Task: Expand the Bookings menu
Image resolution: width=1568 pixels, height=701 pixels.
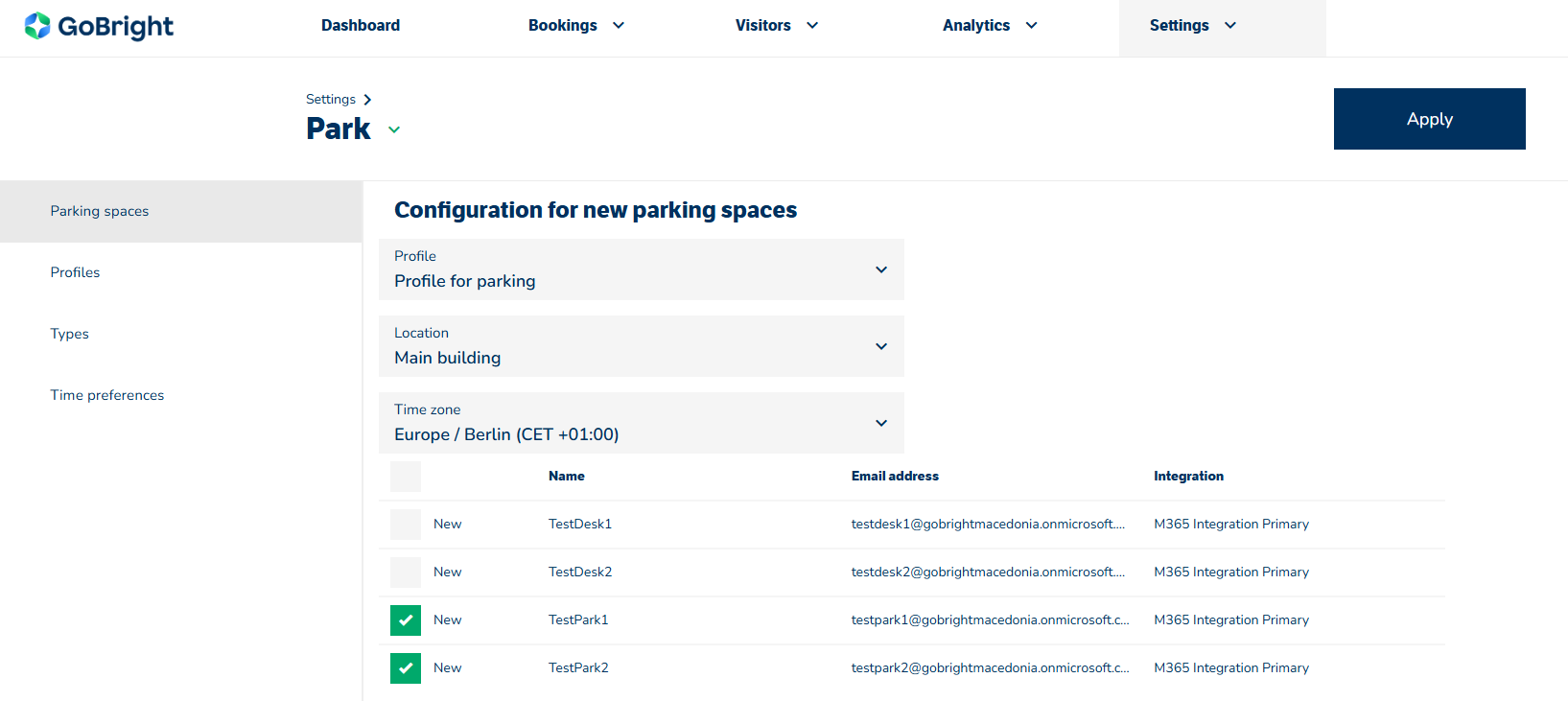Action: pos(575,26)
